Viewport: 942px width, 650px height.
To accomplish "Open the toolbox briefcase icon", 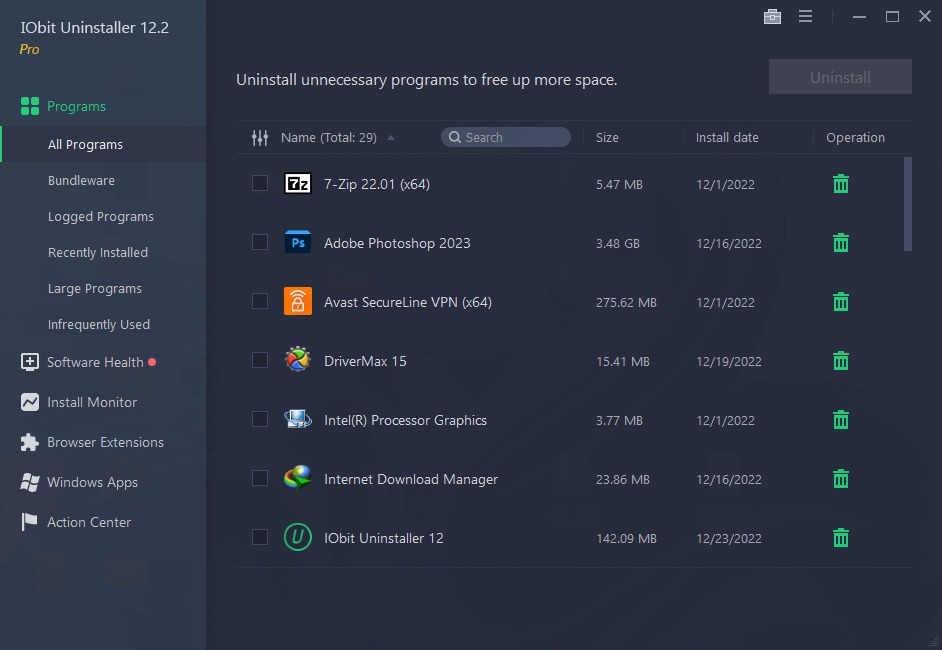I will point(772,17).
